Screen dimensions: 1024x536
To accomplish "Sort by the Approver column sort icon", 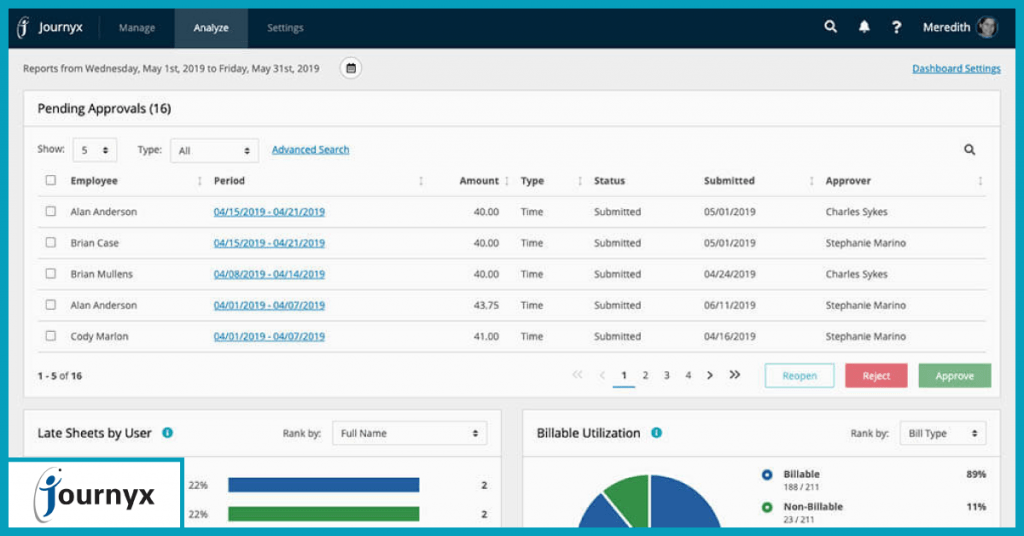I will 980,181.
